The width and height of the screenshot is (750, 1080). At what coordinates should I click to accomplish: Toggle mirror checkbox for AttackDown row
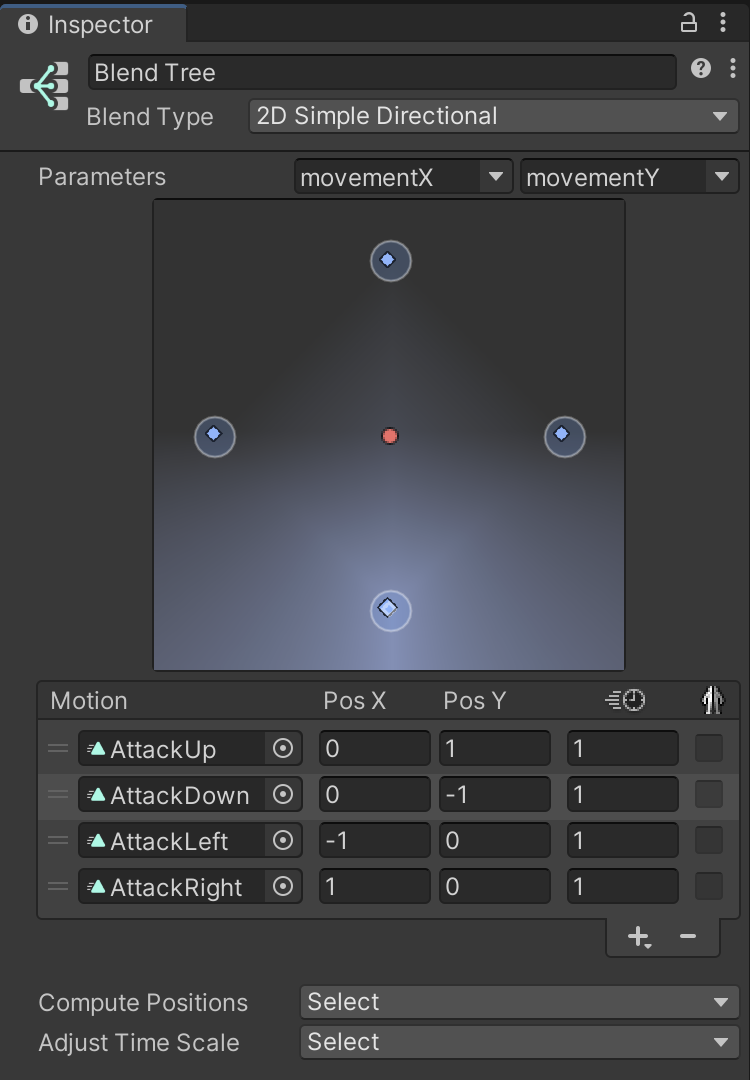[x=709, y=794]
